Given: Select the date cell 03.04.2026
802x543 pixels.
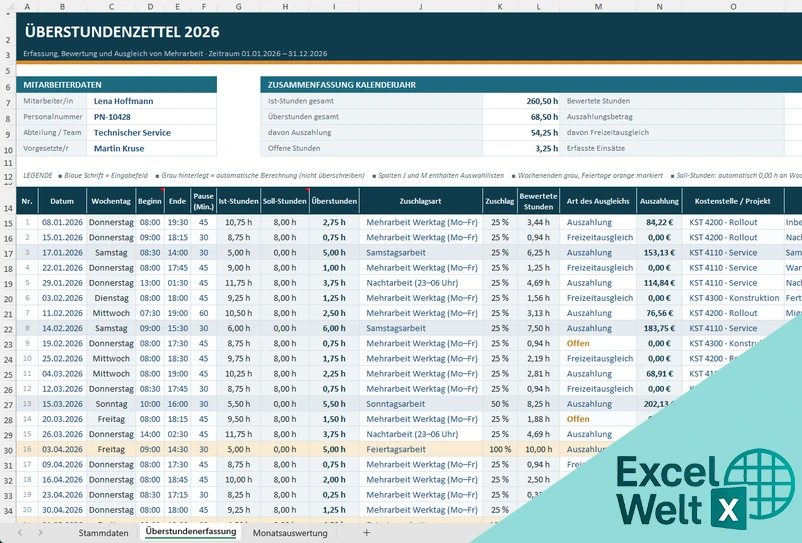Looking at the screenshot, I should 62,449.
